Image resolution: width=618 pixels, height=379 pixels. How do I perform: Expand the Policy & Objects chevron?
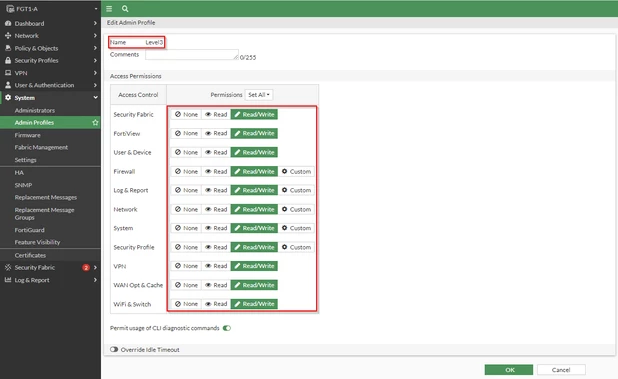(x=95, y=48)
